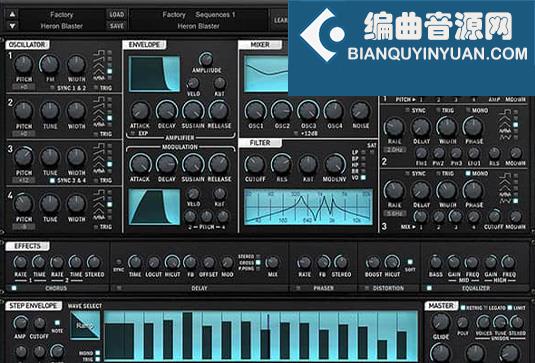
Task: Open the Factory Sequences 1 preset display
Action: pyautogui.click(x=199, y=20)
